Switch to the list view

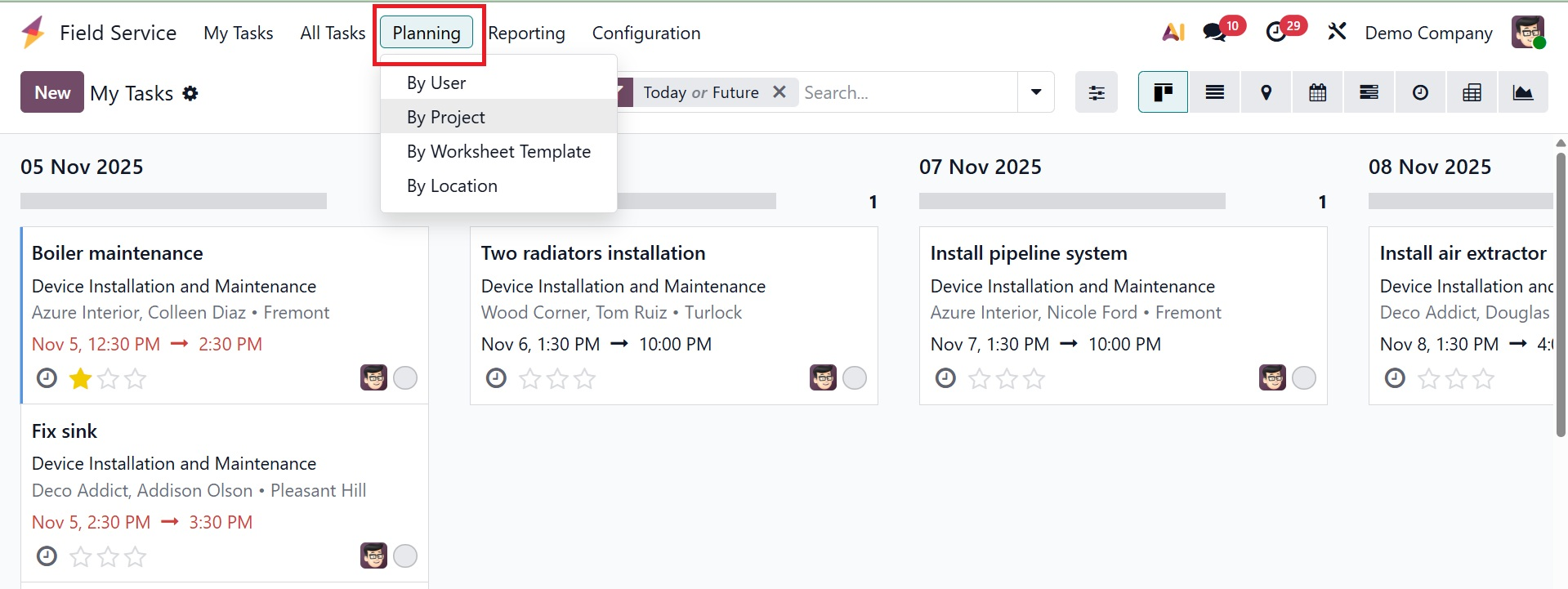coord(1214,92)
